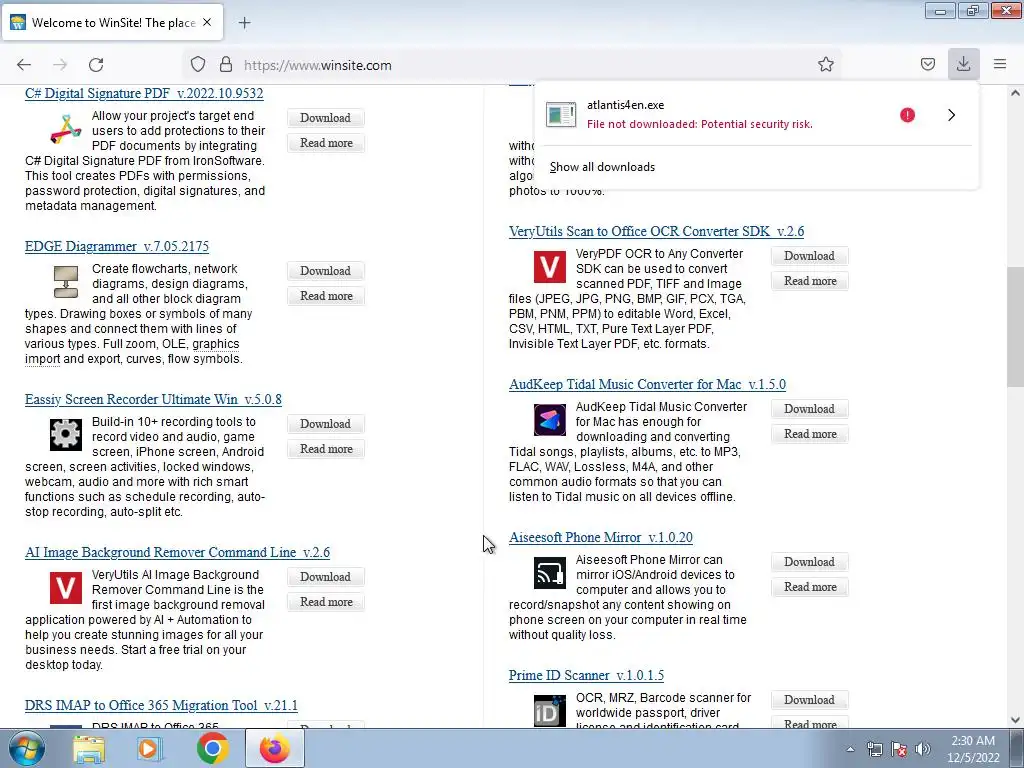Read more about Eassiy Screen Recorder
The height and width of the screenshot is (768, 1024).
coord(326,449)
